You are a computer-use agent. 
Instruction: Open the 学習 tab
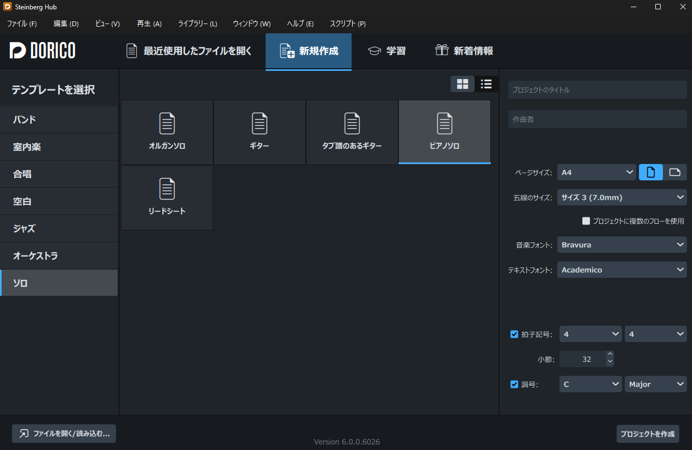387,51
